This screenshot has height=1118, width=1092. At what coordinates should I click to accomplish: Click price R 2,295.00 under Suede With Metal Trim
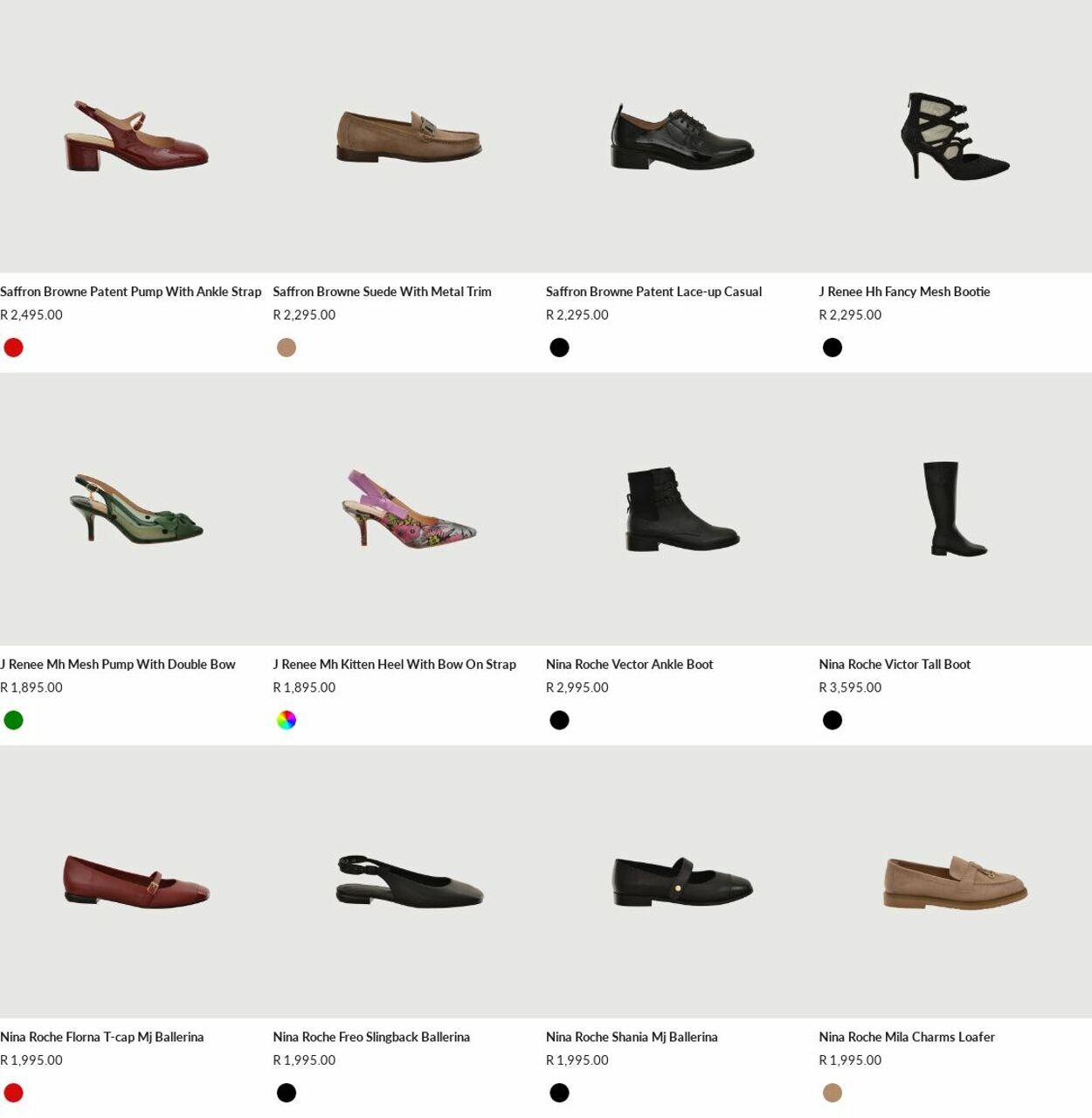click(x=304, y=315)
